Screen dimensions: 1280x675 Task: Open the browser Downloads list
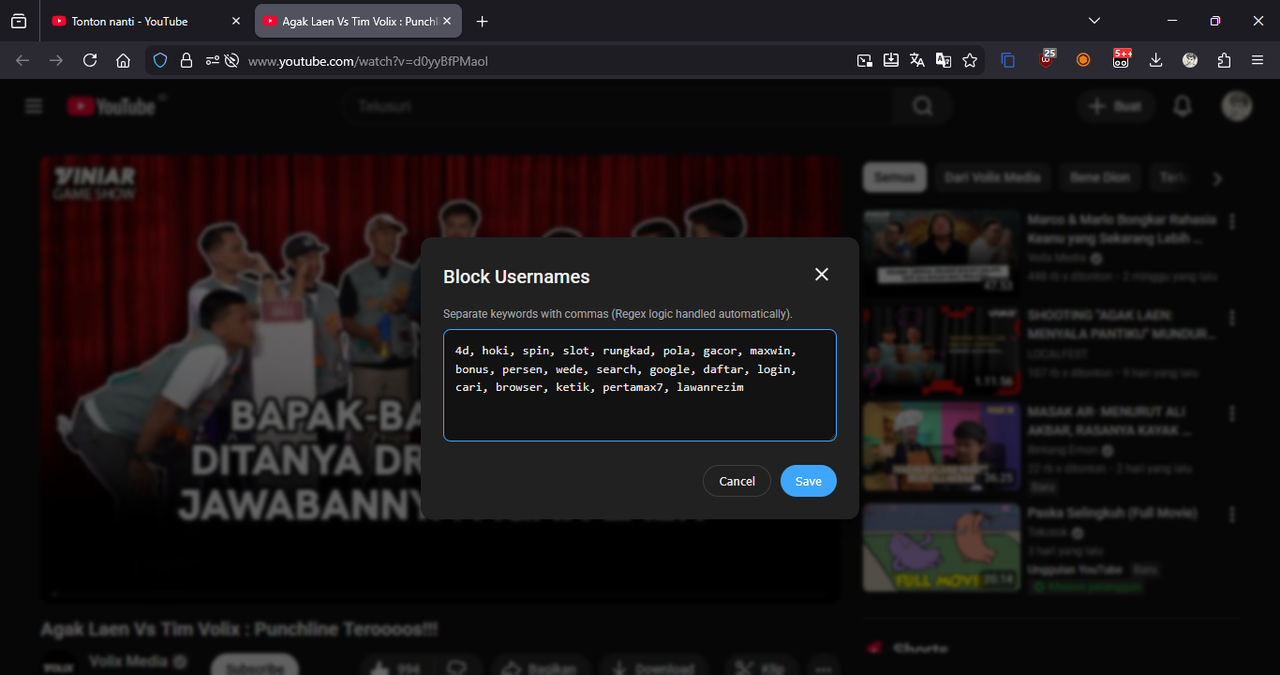[x=1155, y=60]
